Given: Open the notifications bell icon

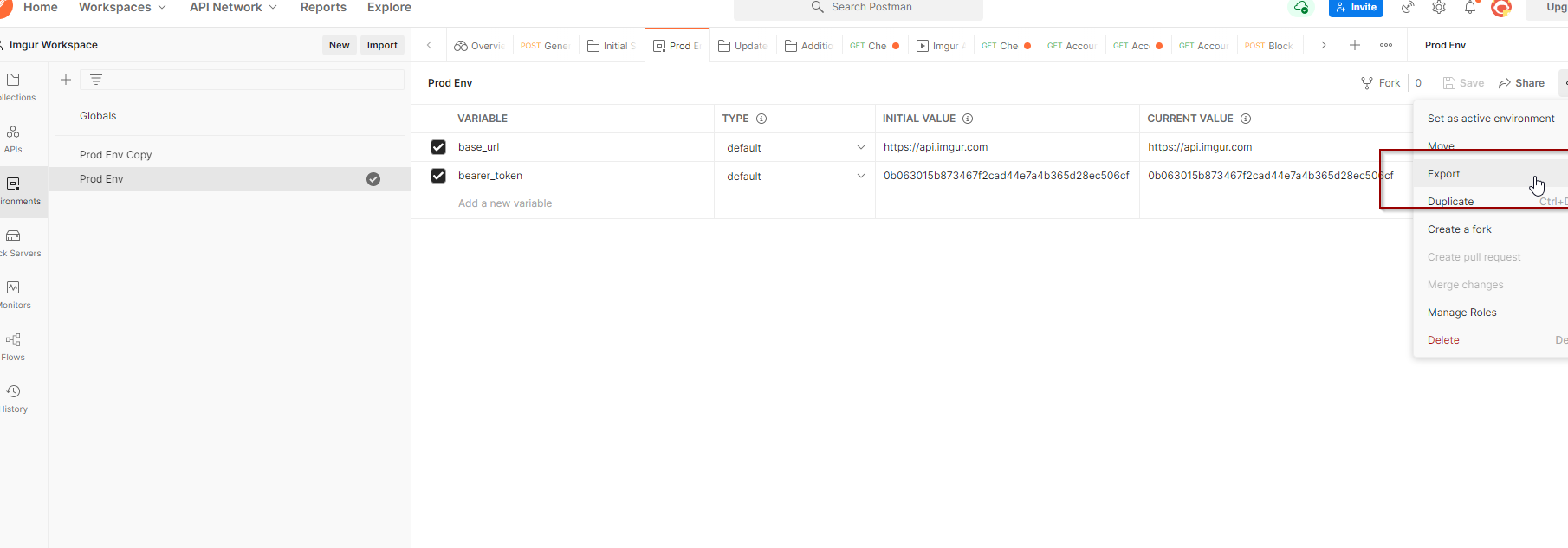Looking at the screenshot, I should (x=1470, y=7).
